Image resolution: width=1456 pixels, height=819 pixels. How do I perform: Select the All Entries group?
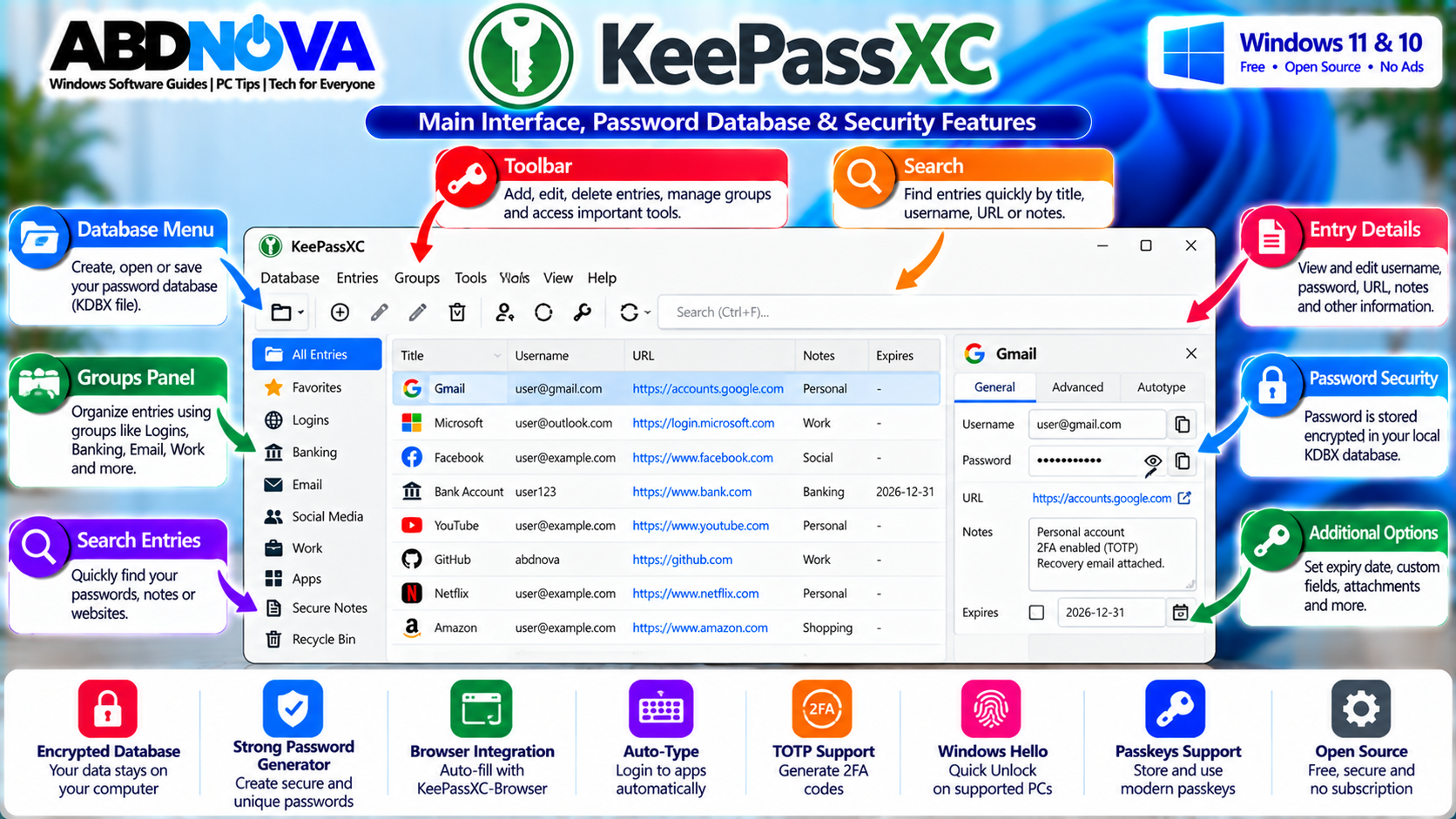(x=317, y=354)
